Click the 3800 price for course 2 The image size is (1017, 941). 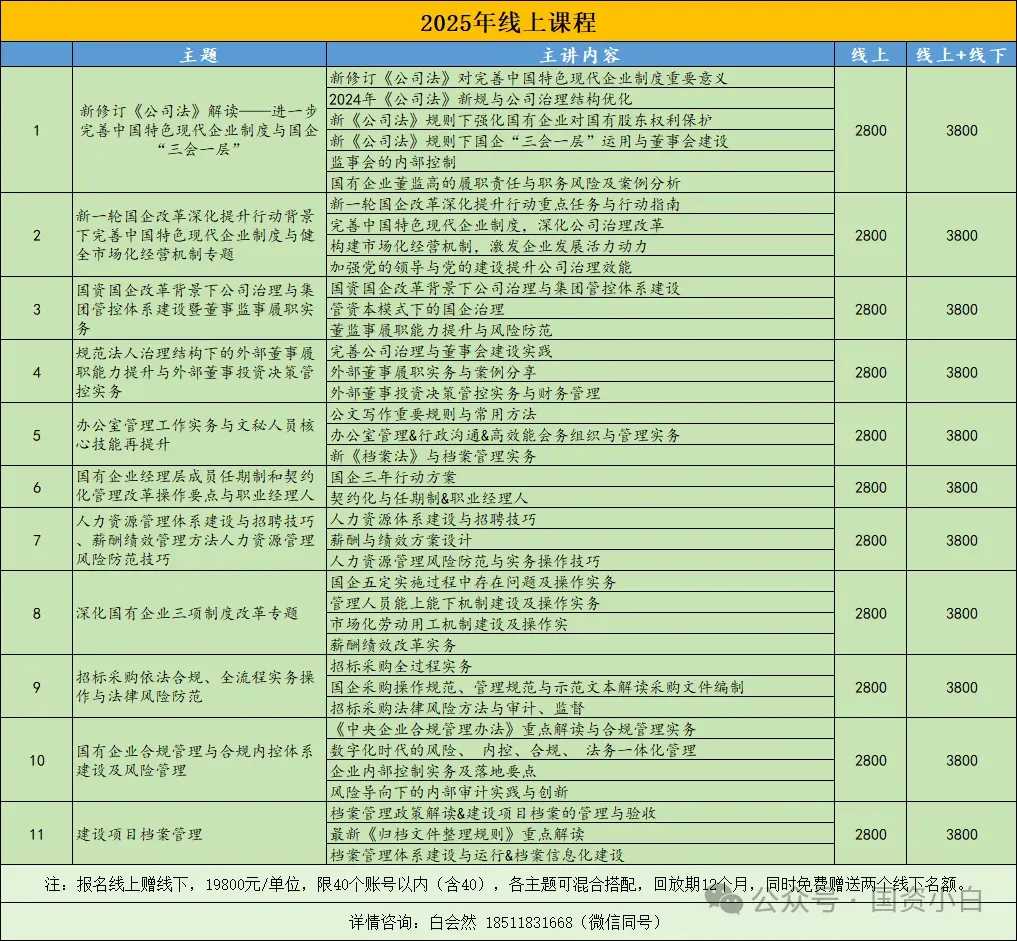coord(961,235)
